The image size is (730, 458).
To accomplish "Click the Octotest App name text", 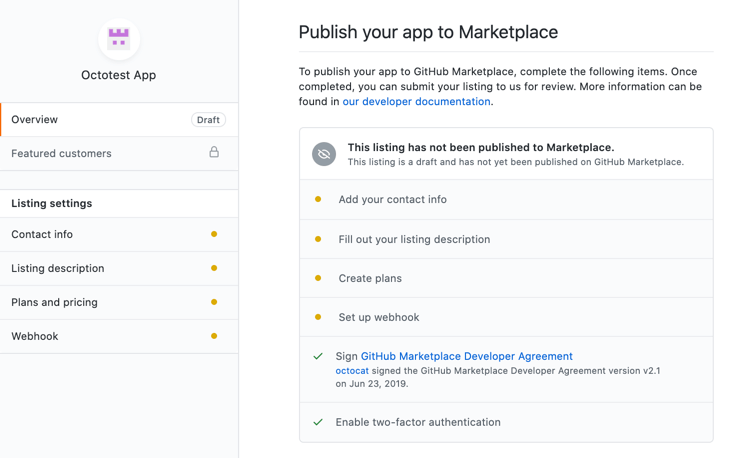I will tap(119, 75).
